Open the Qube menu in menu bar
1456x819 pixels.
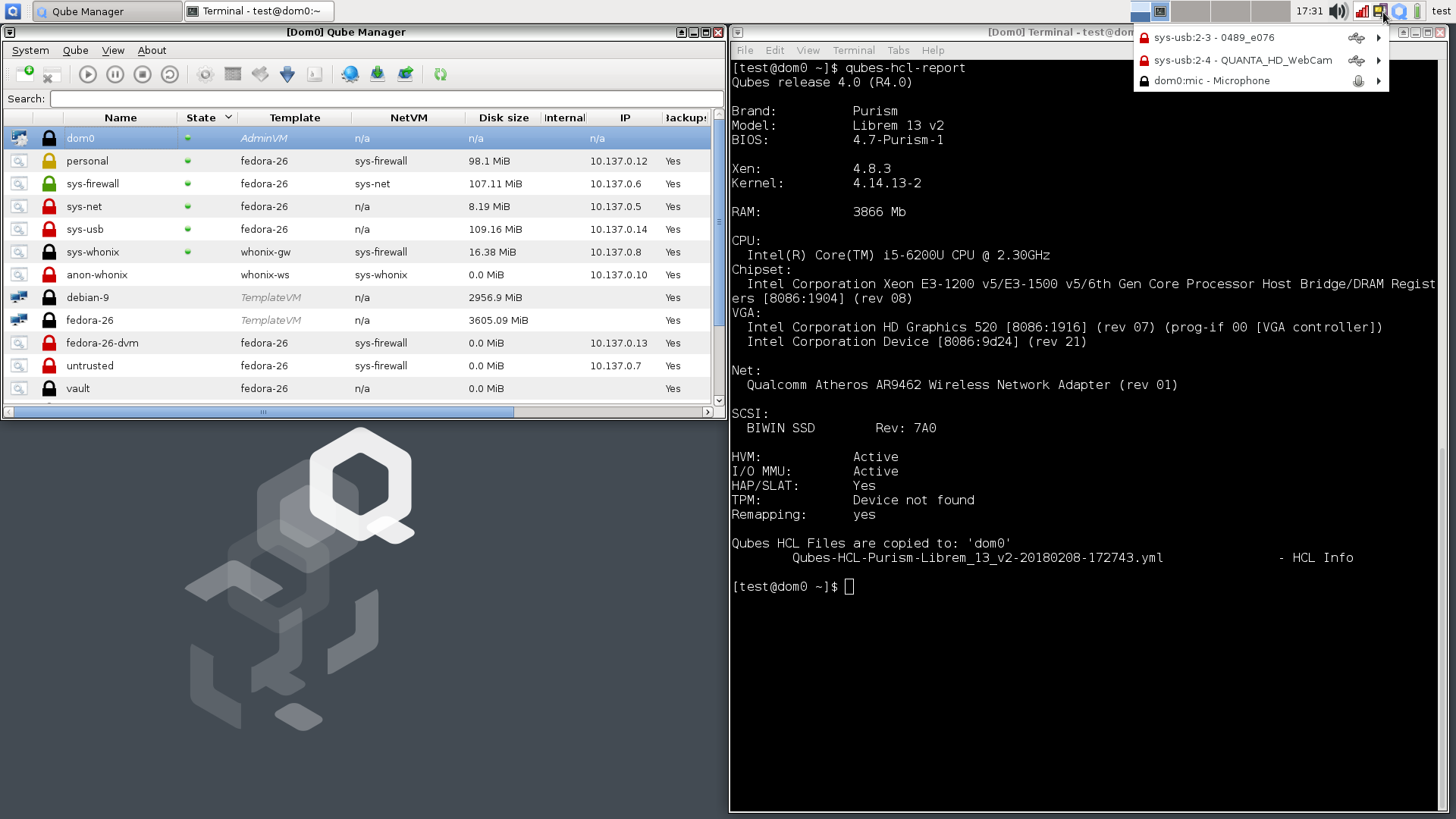pos(74,50)
